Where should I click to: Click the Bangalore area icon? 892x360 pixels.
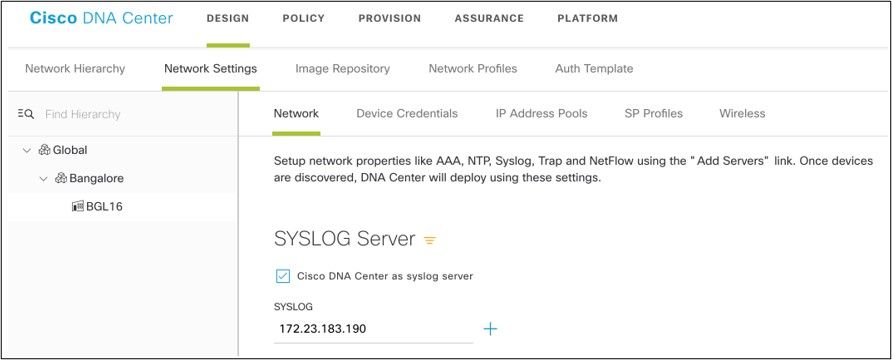61,179
